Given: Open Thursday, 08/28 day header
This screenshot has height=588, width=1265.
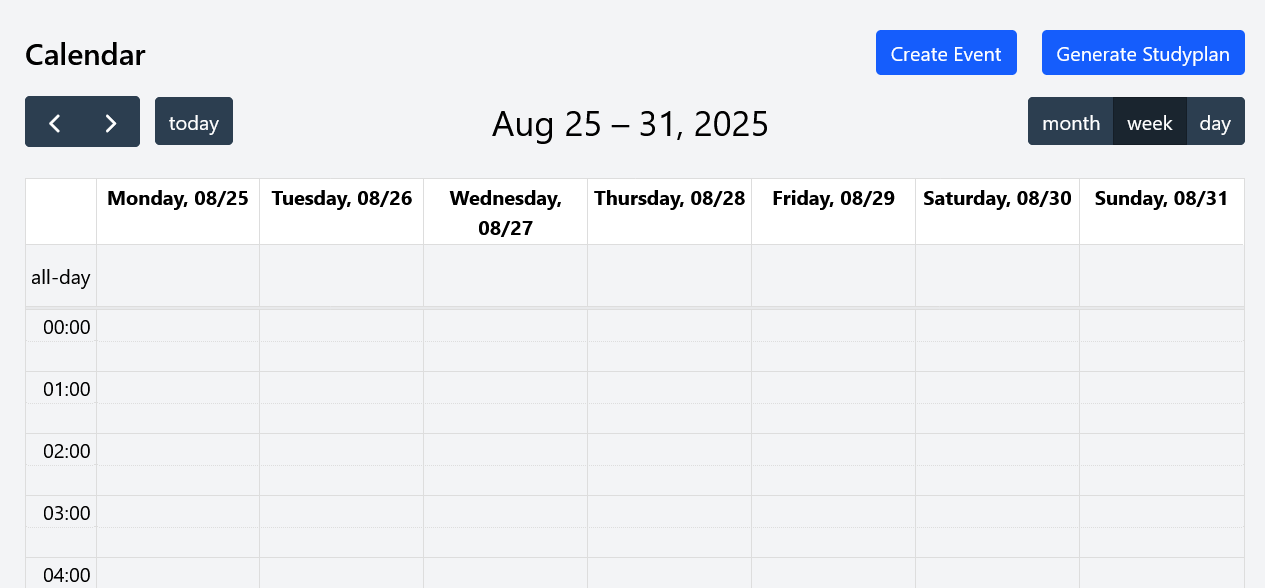Looking at the screenshot, I should (670, 198).
